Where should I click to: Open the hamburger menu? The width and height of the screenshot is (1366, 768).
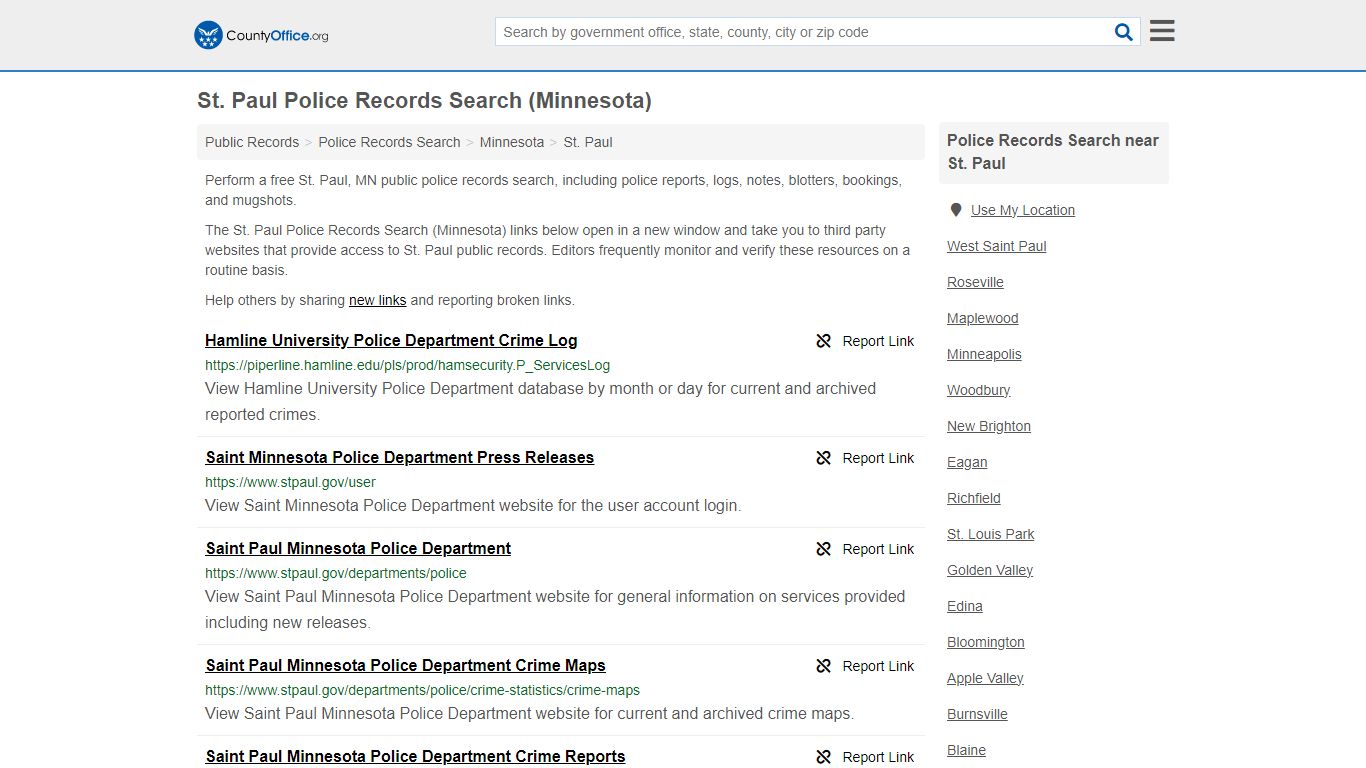point(1162,31)
